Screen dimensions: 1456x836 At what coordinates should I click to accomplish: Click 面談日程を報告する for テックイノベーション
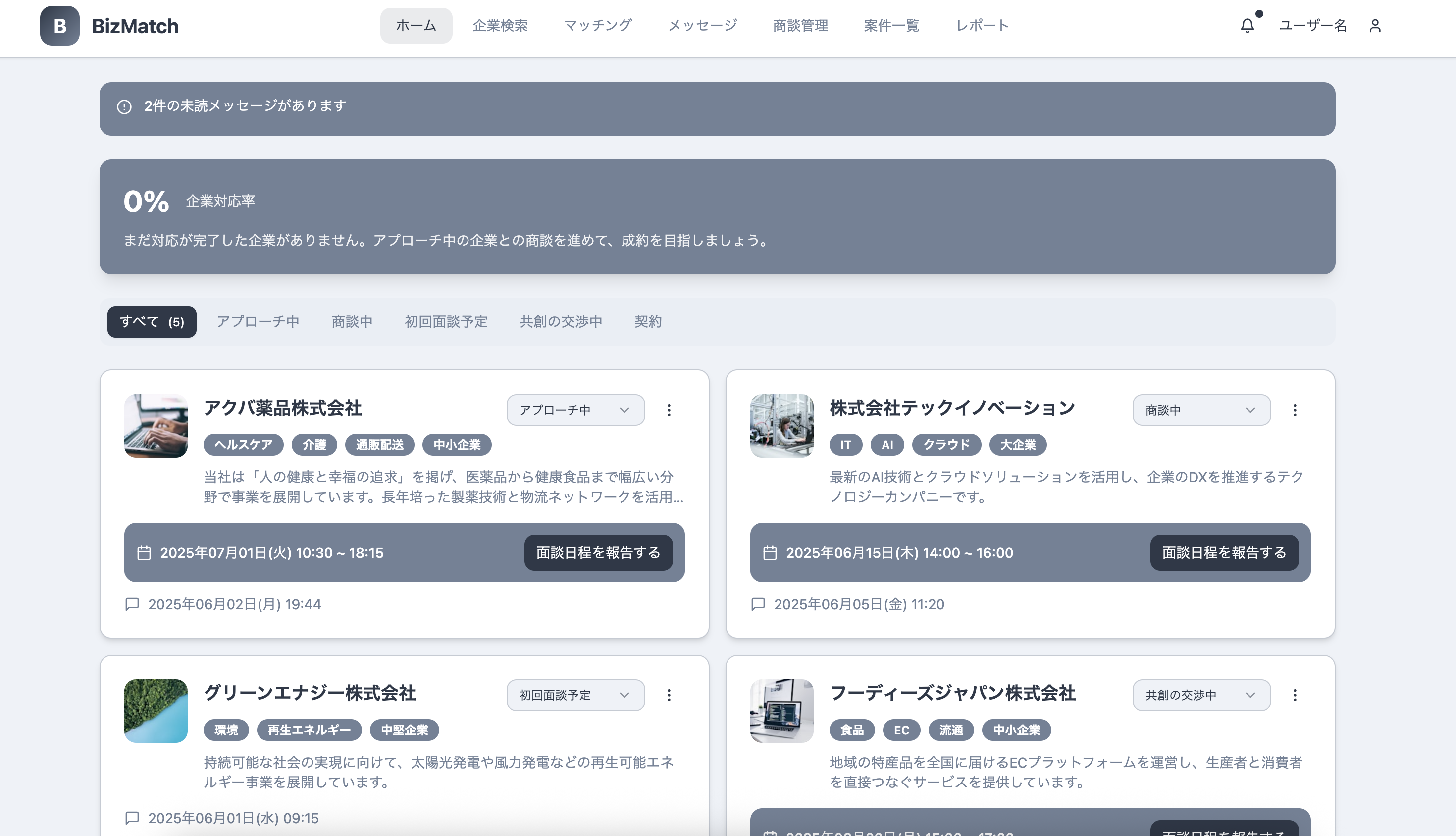click(x=1224, y=552)
